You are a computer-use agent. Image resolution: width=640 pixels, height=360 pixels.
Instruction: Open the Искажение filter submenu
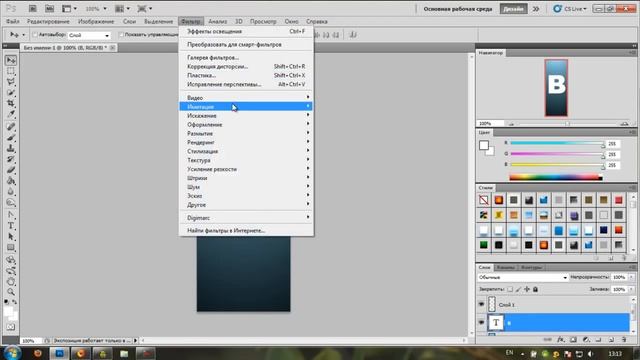[x=246, y=116]
